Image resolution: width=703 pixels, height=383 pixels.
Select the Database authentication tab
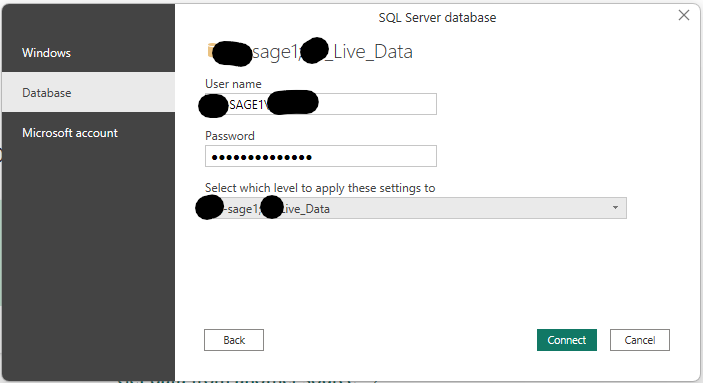pyautogui.click(x=88, y=92)
